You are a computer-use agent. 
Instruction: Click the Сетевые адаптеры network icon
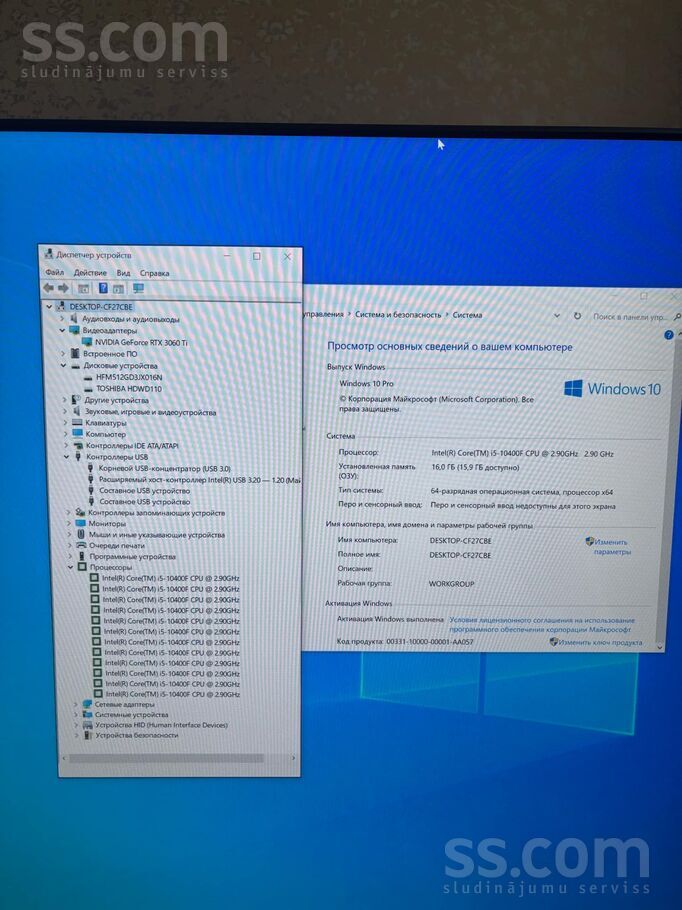click(87, 704)
